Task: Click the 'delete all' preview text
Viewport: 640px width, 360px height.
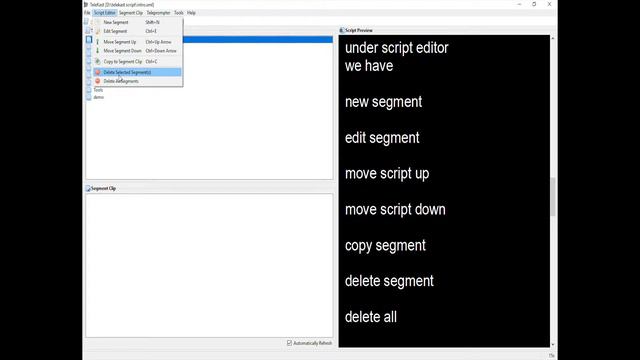Action: [x=371, y=317]
